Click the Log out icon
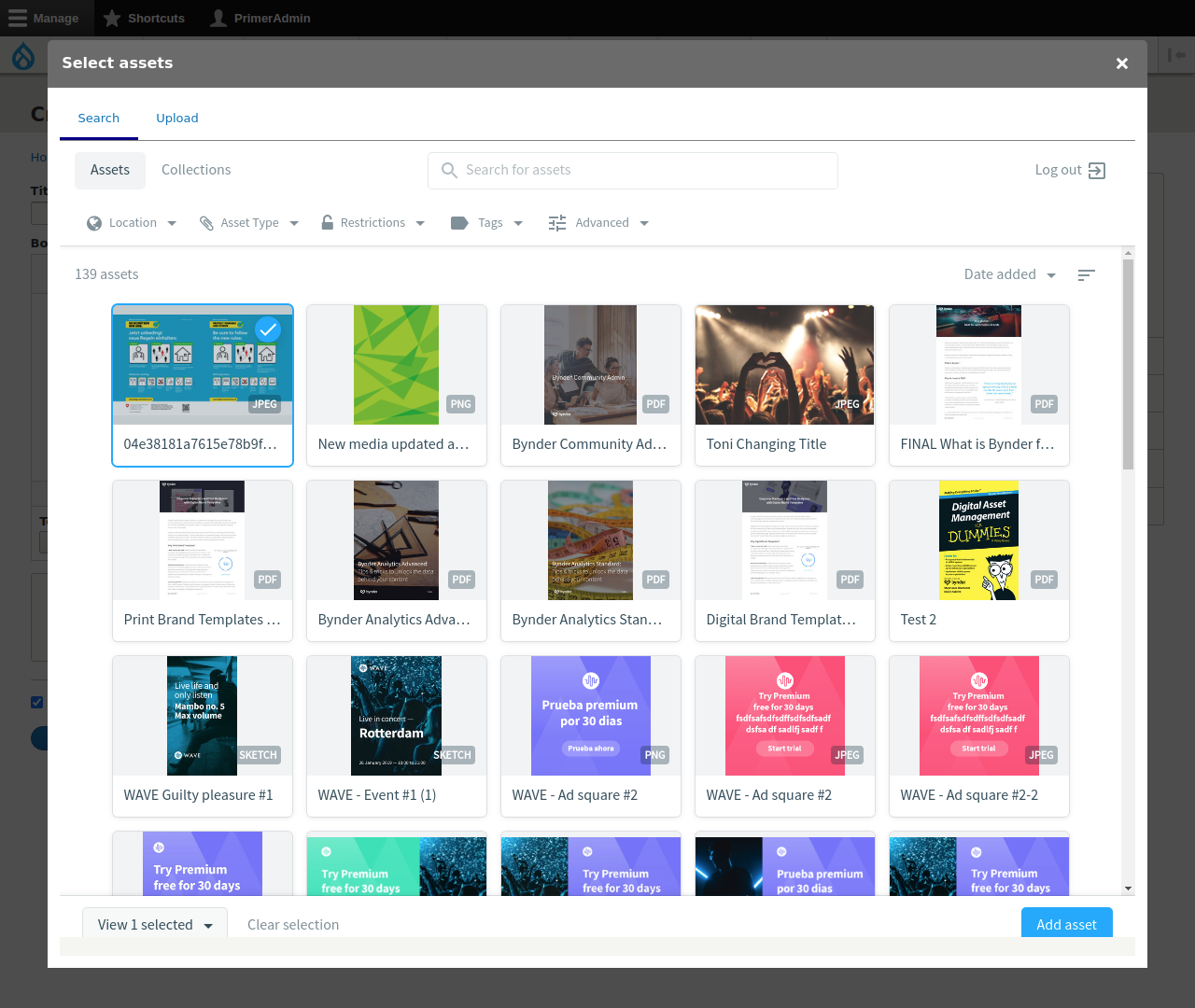This screenshot has height=1008, width=1195. click(1097, 171)
